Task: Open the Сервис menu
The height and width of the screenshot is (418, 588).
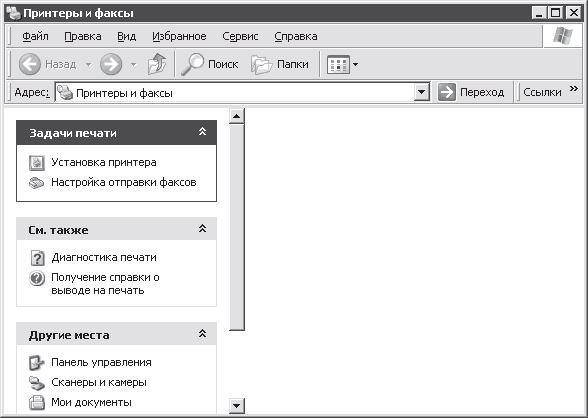Action: [x=240, y=36]
